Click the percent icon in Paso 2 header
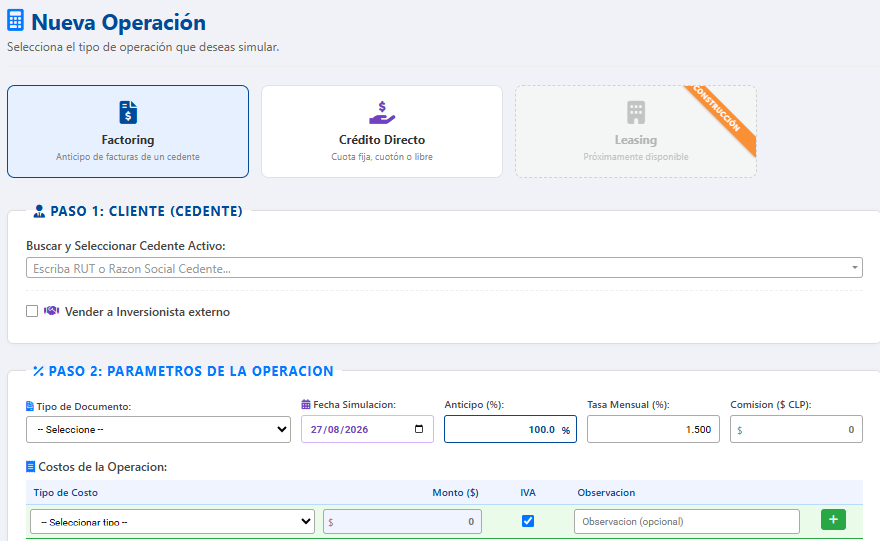Viewport: 880px width, 541px height. click(38, 371)
